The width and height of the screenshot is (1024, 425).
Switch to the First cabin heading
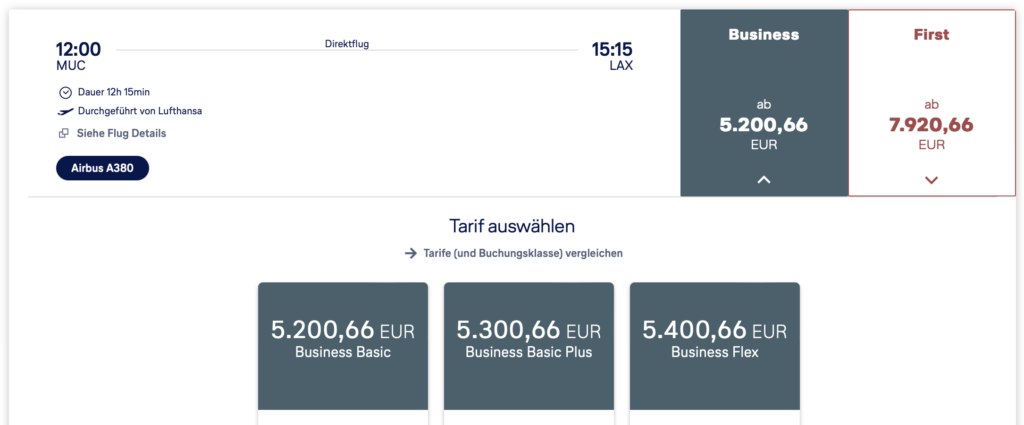point(931,35)
